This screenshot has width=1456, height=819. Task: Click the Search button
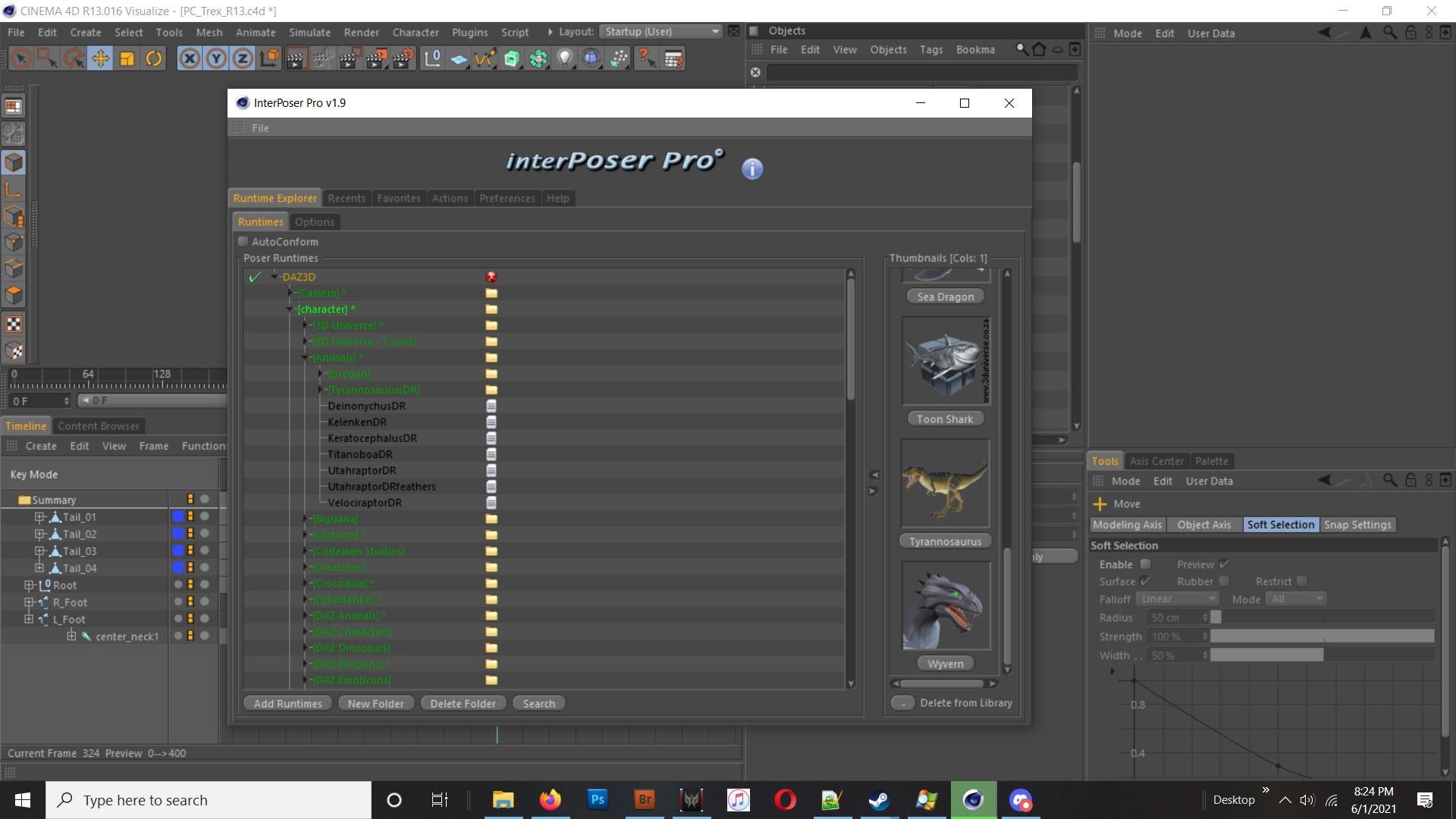(538, 703)
